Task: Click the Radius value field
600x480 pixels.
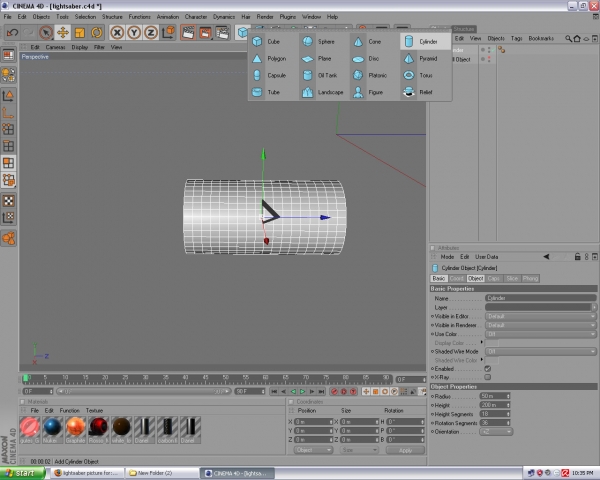Action: 495,396
